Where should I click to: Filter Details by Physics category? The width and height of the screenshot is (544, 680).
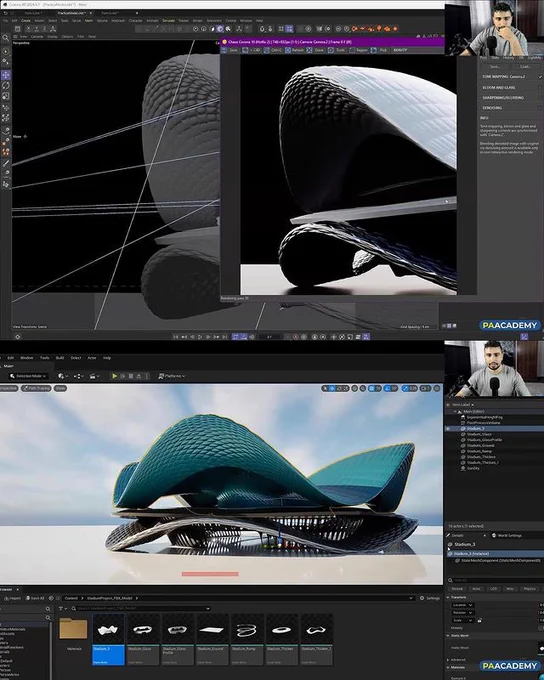529,589
